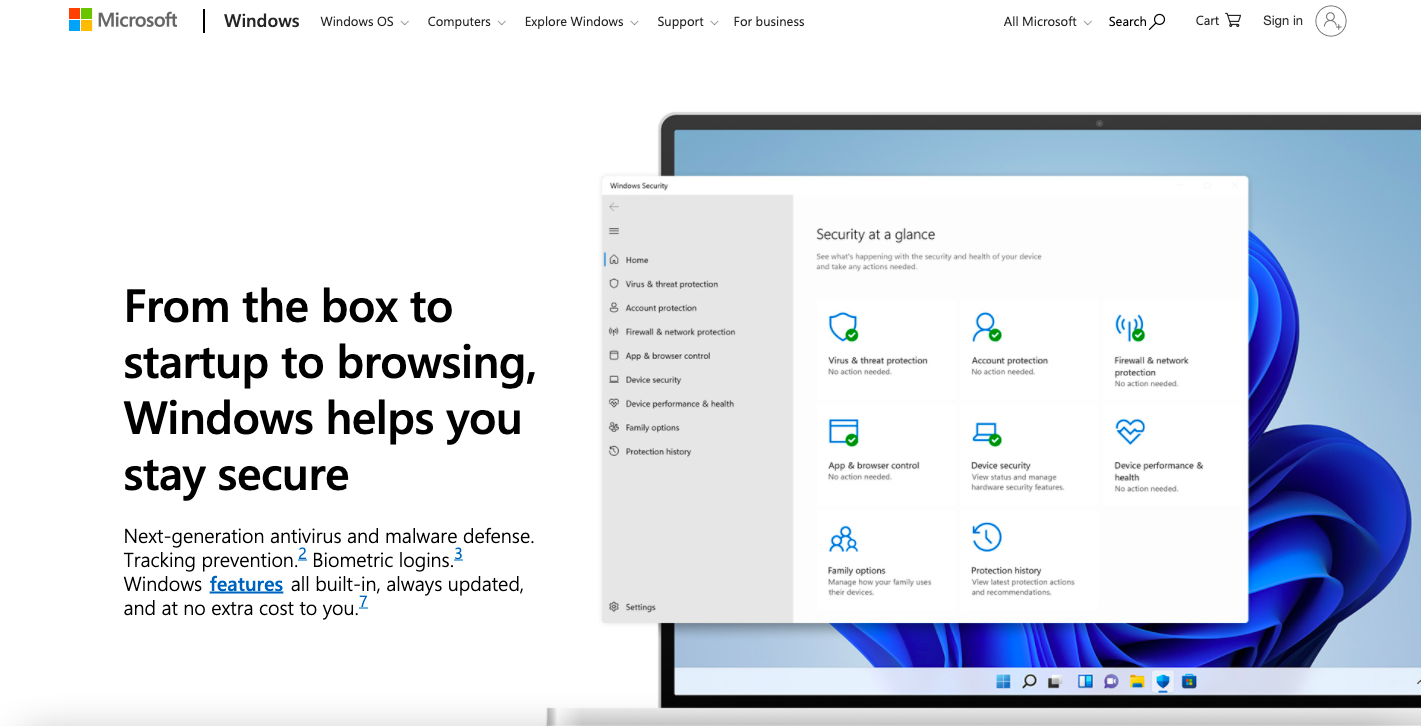Click the taskbar Search magnifier icon
Screen dimensions: 1421x726
[1029, 682]
